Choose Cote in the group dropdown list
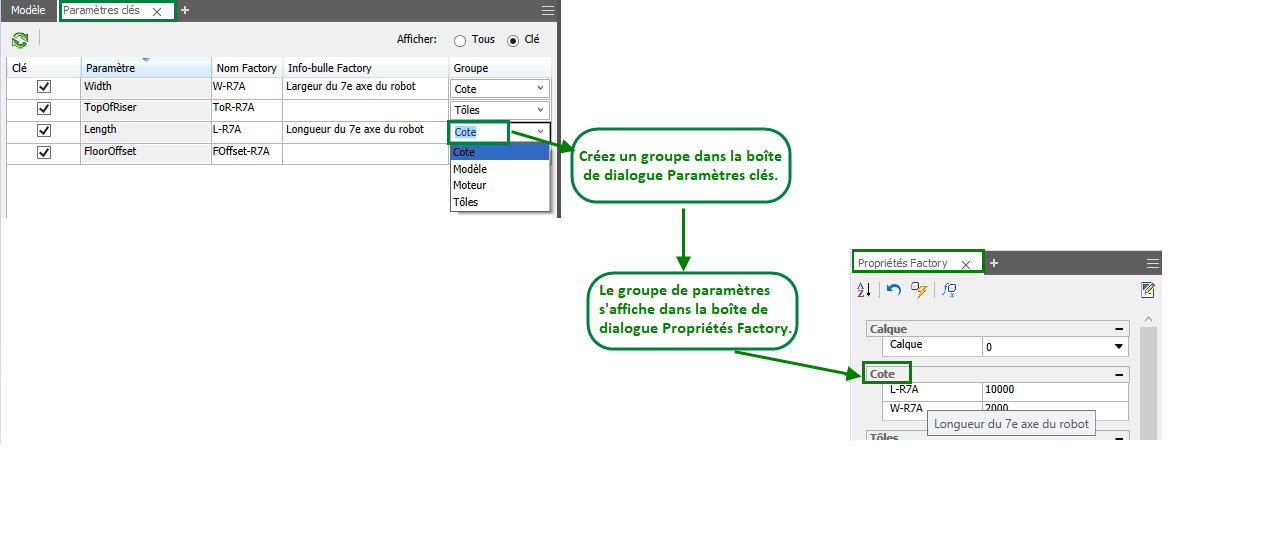Image resolution: width=1263 pixels, height=544 pixels. [x=500, y=152]
